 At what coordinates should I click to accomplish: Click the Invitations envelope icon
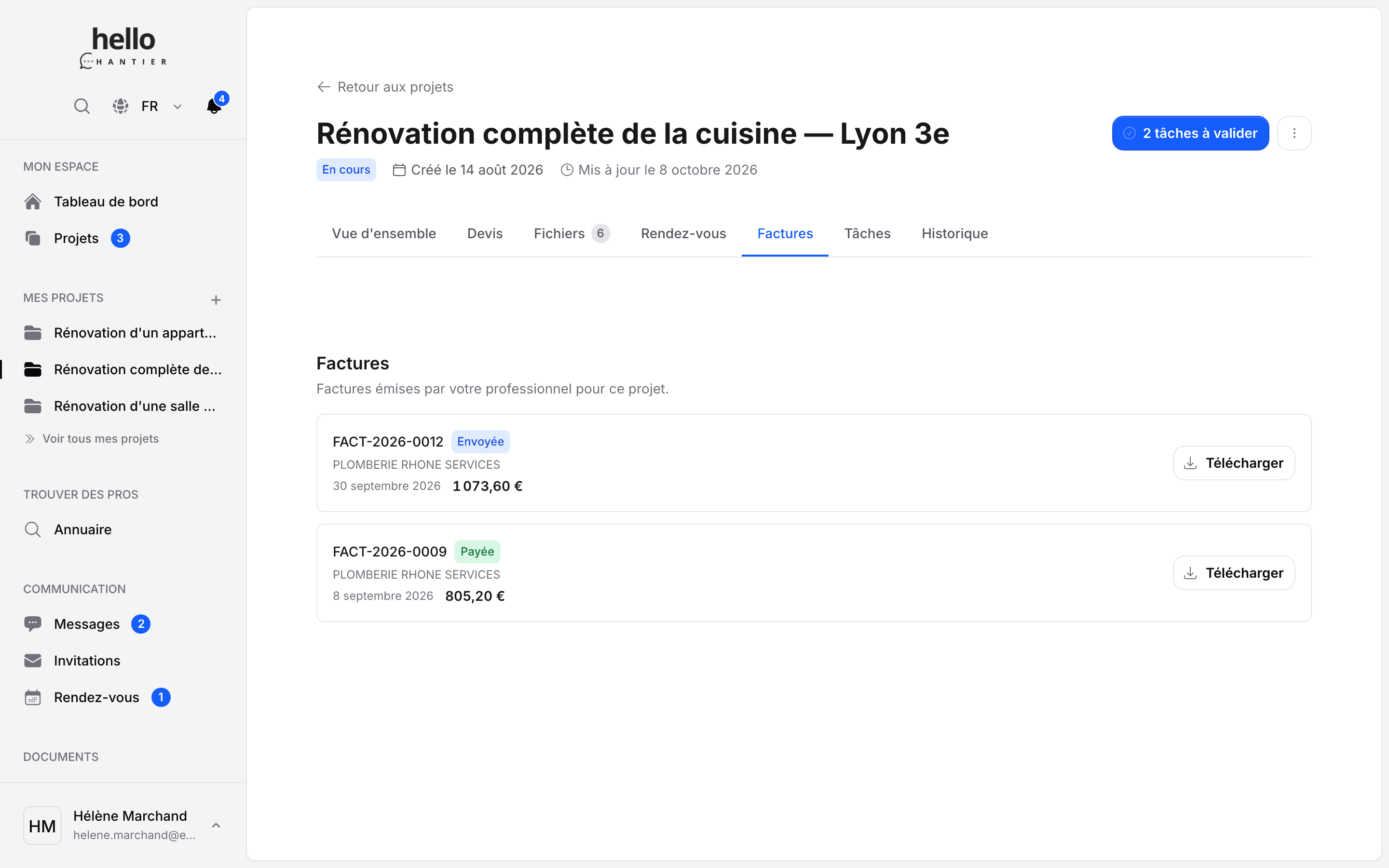click(33, 661)
